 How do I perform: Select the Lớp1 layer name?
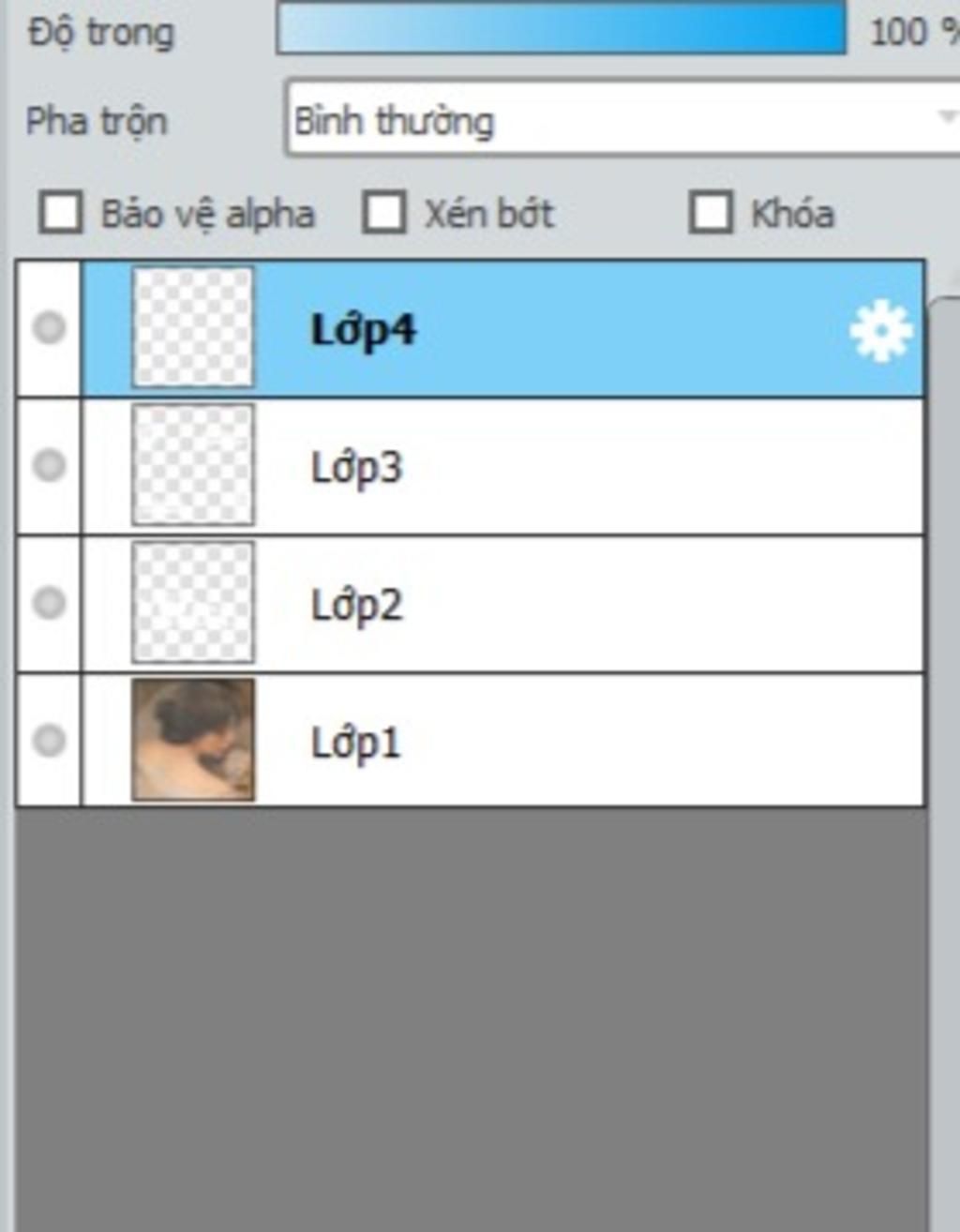[x=355, y=743]
